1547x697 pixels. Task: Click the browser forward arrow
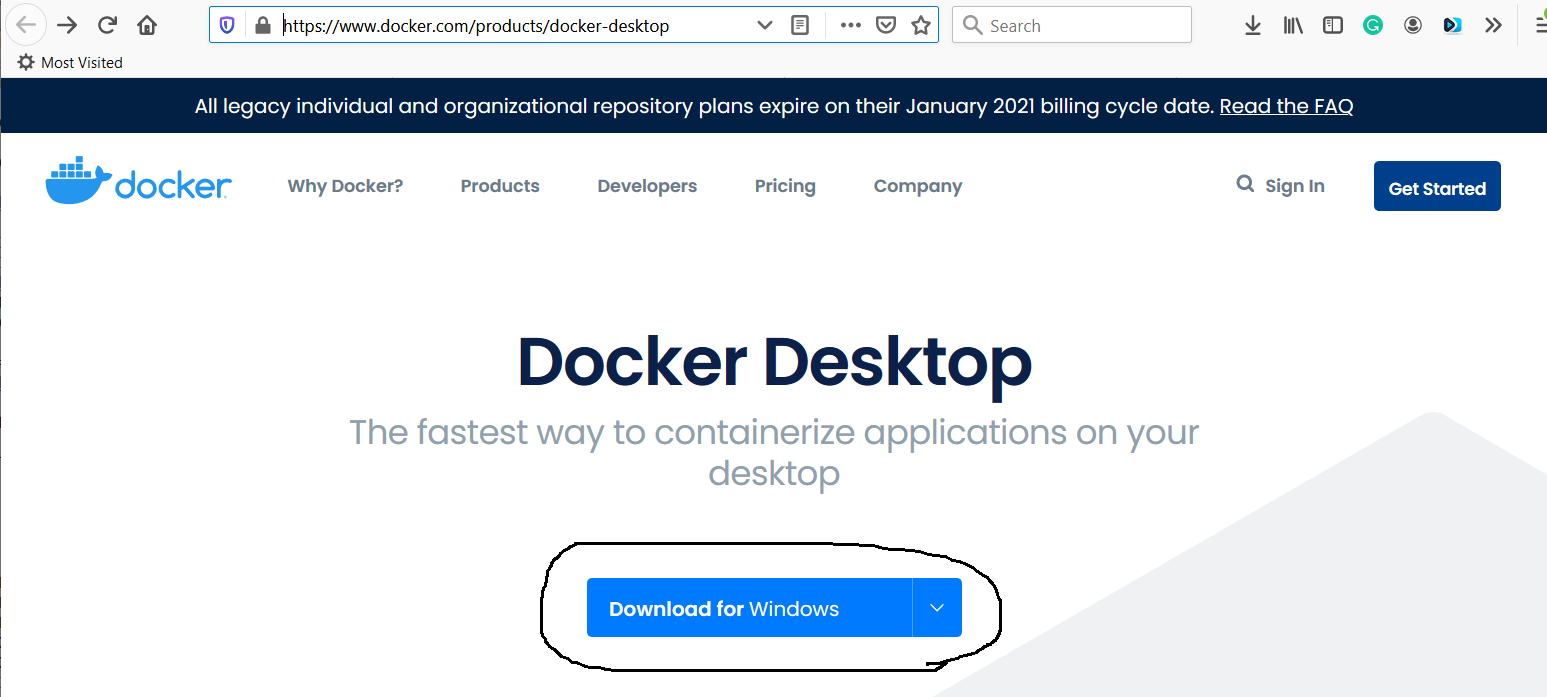(x=67, y=25)
